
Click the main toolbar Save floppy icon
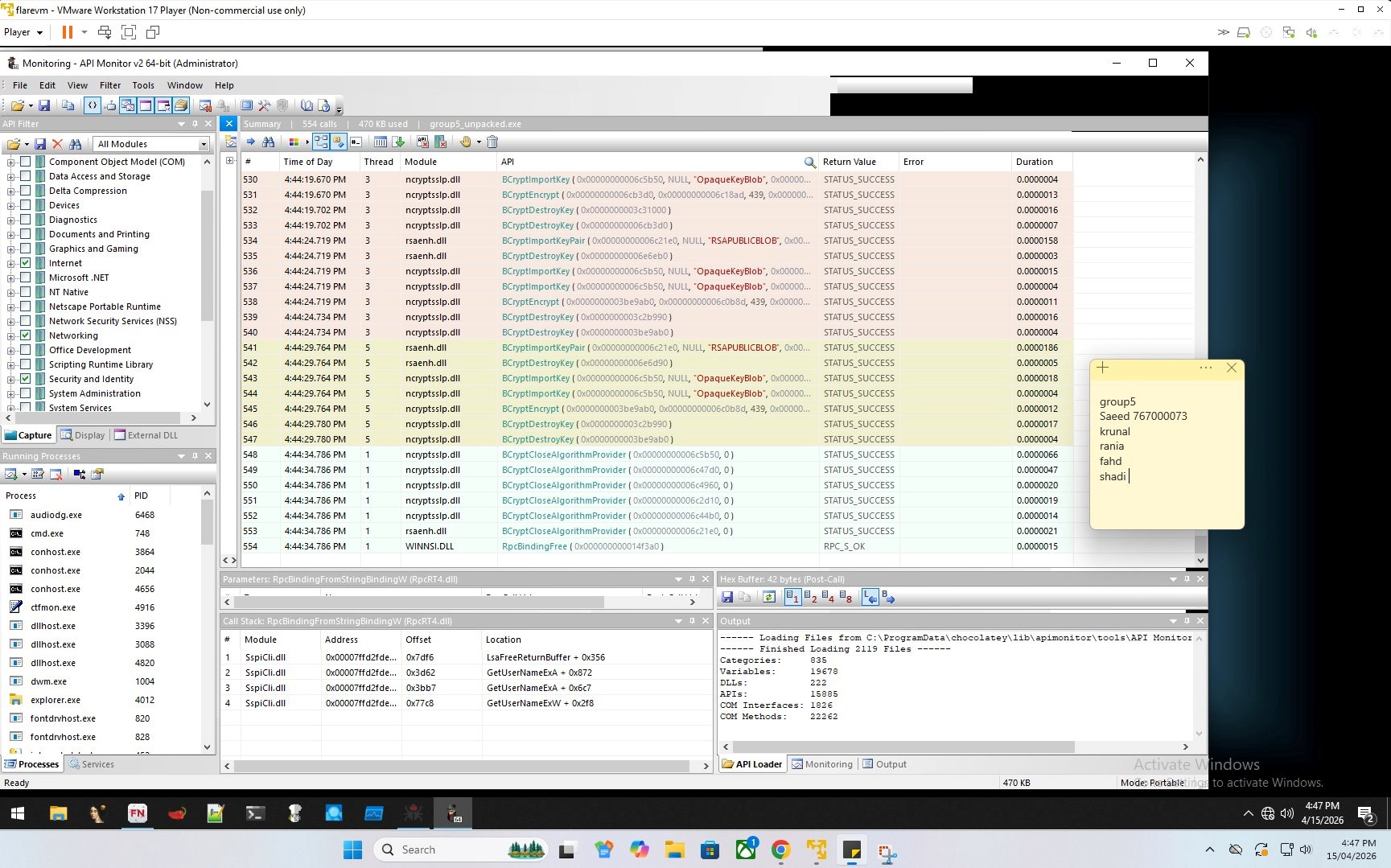coord(44,105)
